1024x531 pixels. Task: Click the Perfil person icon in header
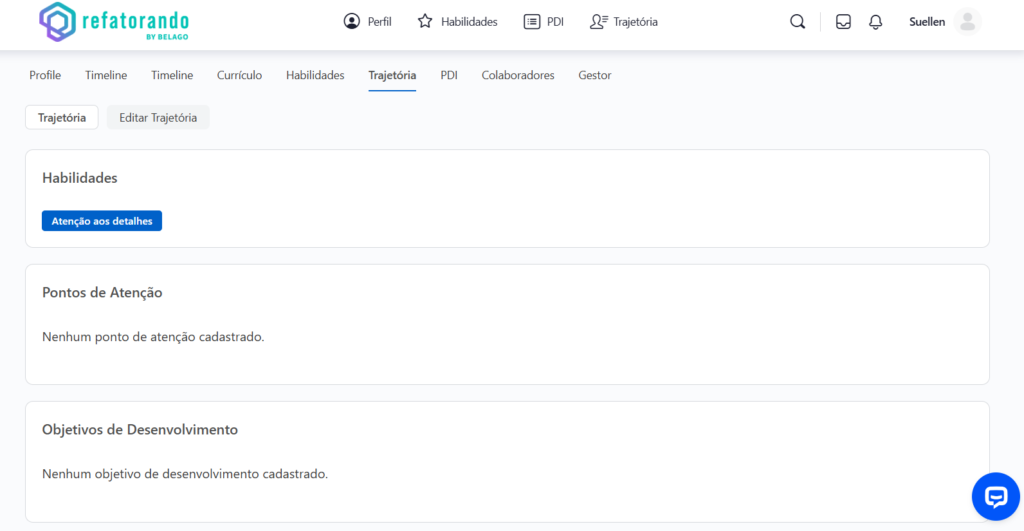click(351, 22)
